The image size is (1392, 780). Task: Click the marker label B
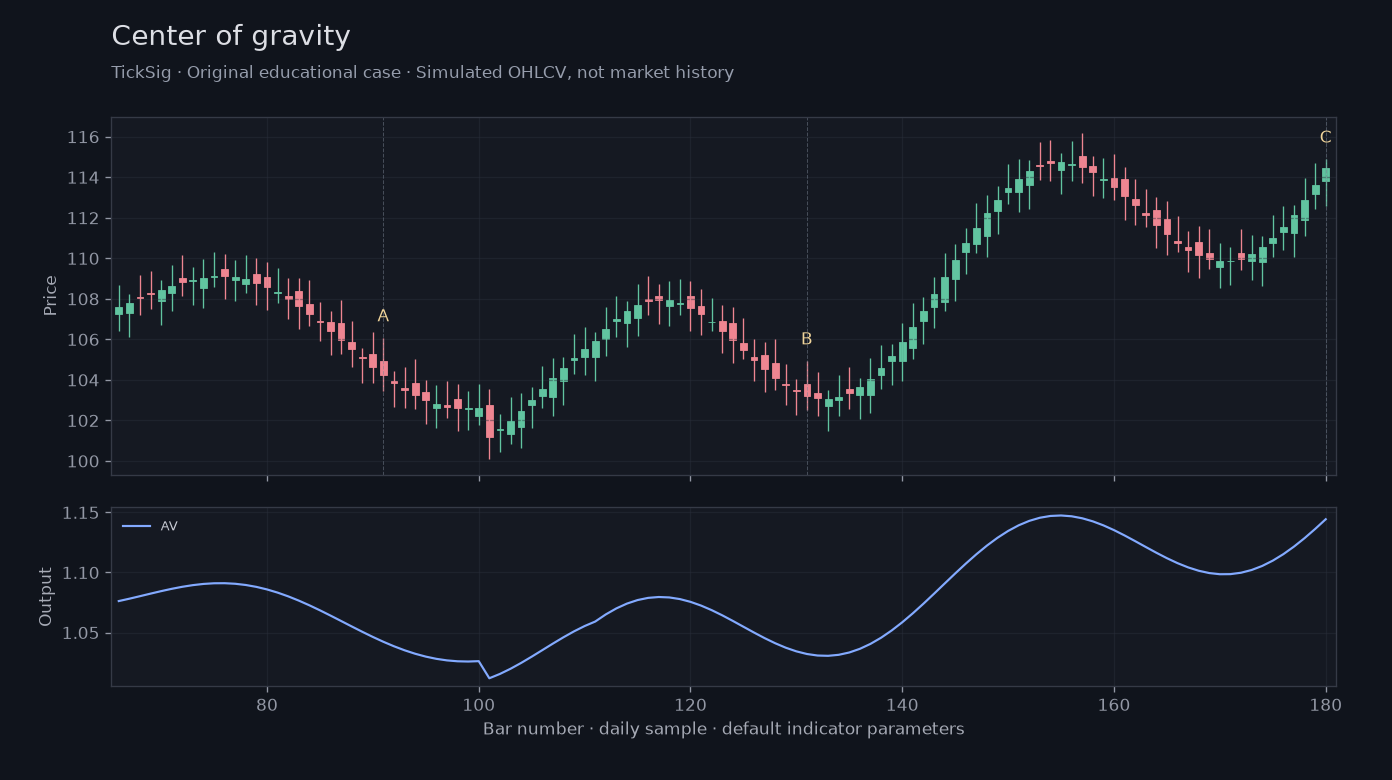click(x=806, y=339)
